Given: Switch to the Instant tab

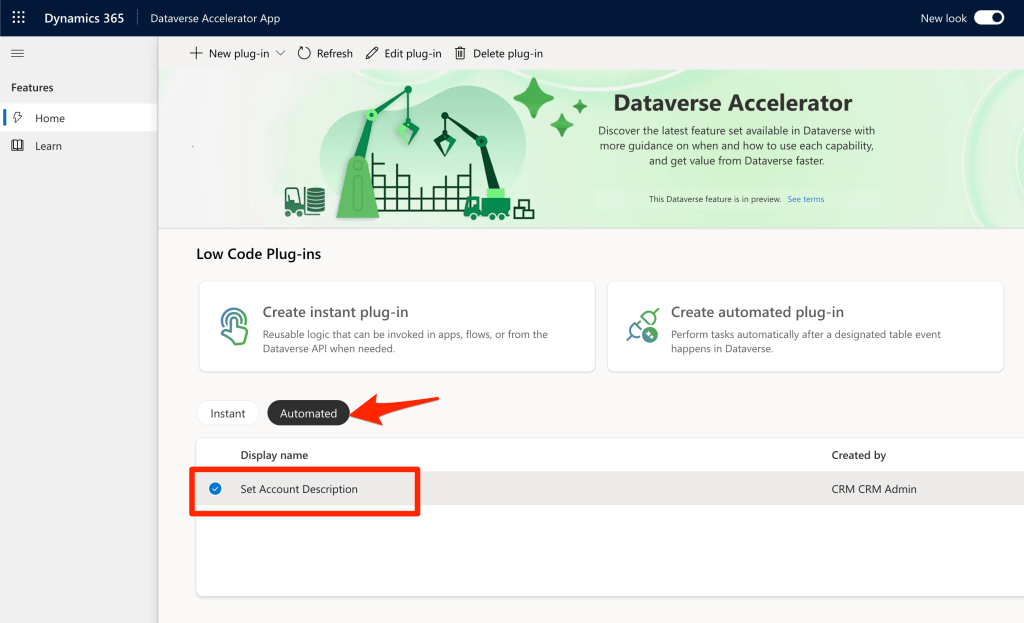Looking at the screenshot, I should click(228, 412).
